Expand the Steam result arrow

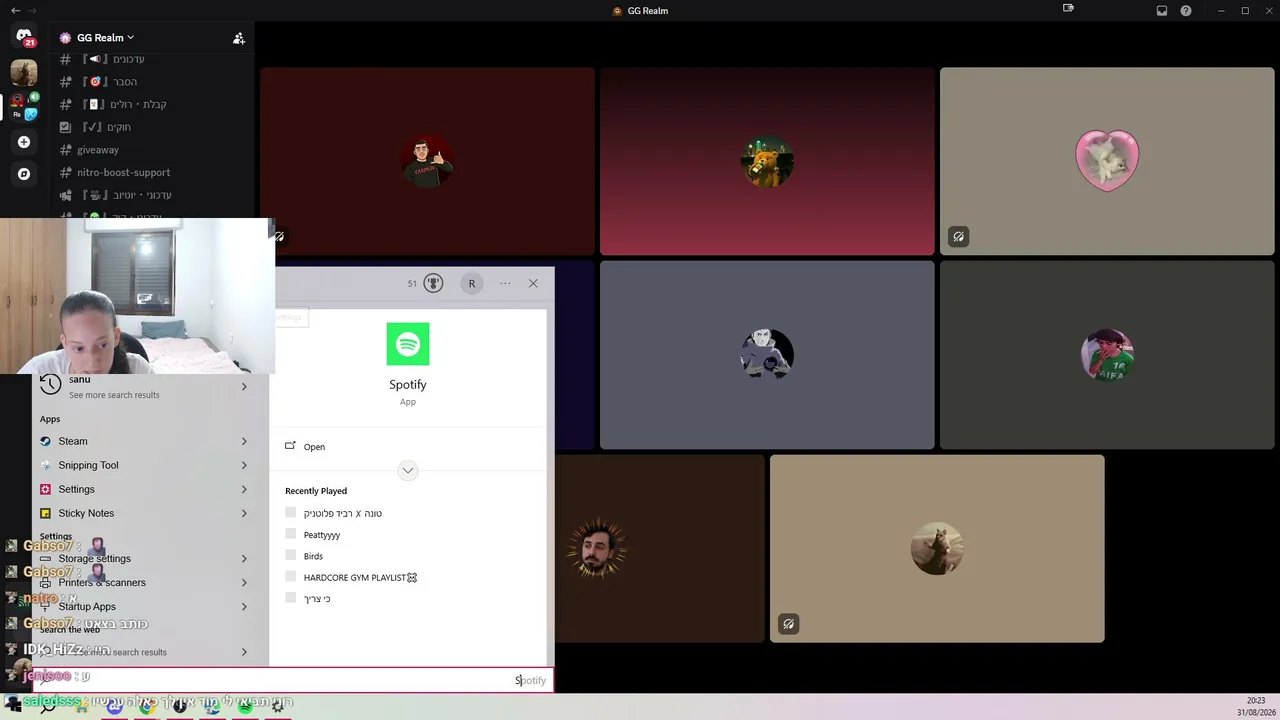pos(244,441)
